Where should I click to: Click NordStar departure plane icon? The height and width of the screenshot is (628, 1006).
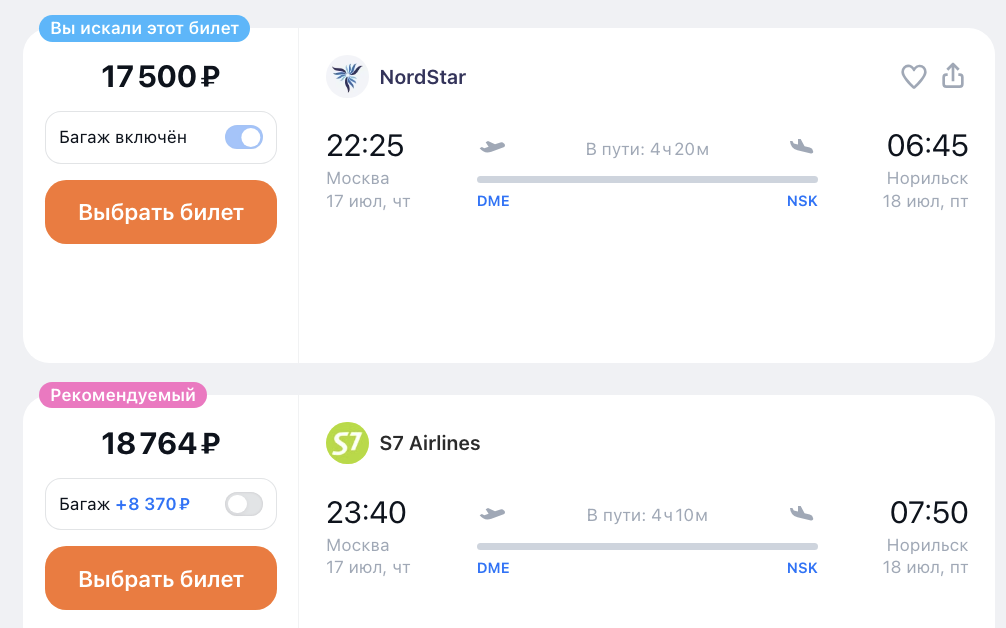(492, 147)
